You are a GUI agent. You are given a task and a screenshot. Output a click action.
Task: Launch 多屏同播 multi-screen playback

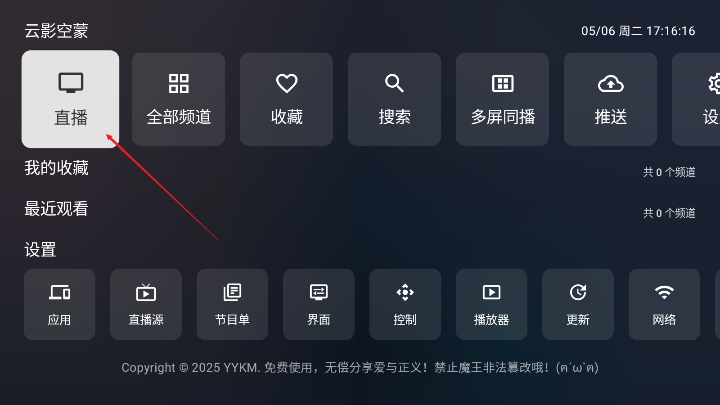502,99
